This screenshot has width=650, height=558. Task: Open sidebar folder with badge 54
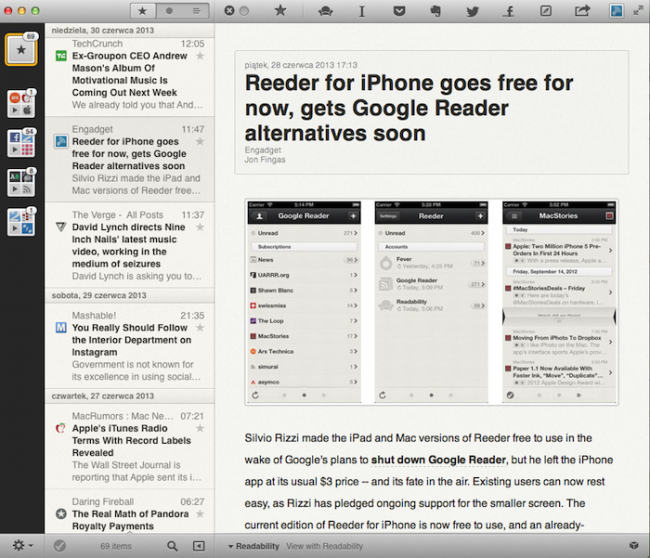pos(21,143)
